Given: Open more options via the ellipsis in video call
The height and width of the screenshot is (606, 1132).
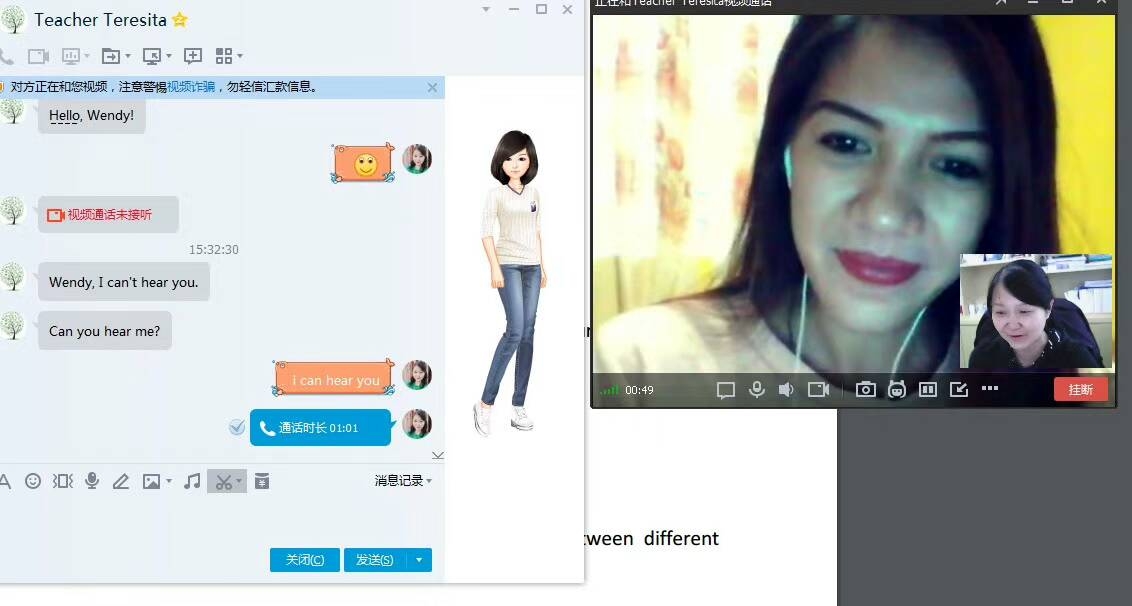Looking at the screenshot, I should (x=990, y=390).
